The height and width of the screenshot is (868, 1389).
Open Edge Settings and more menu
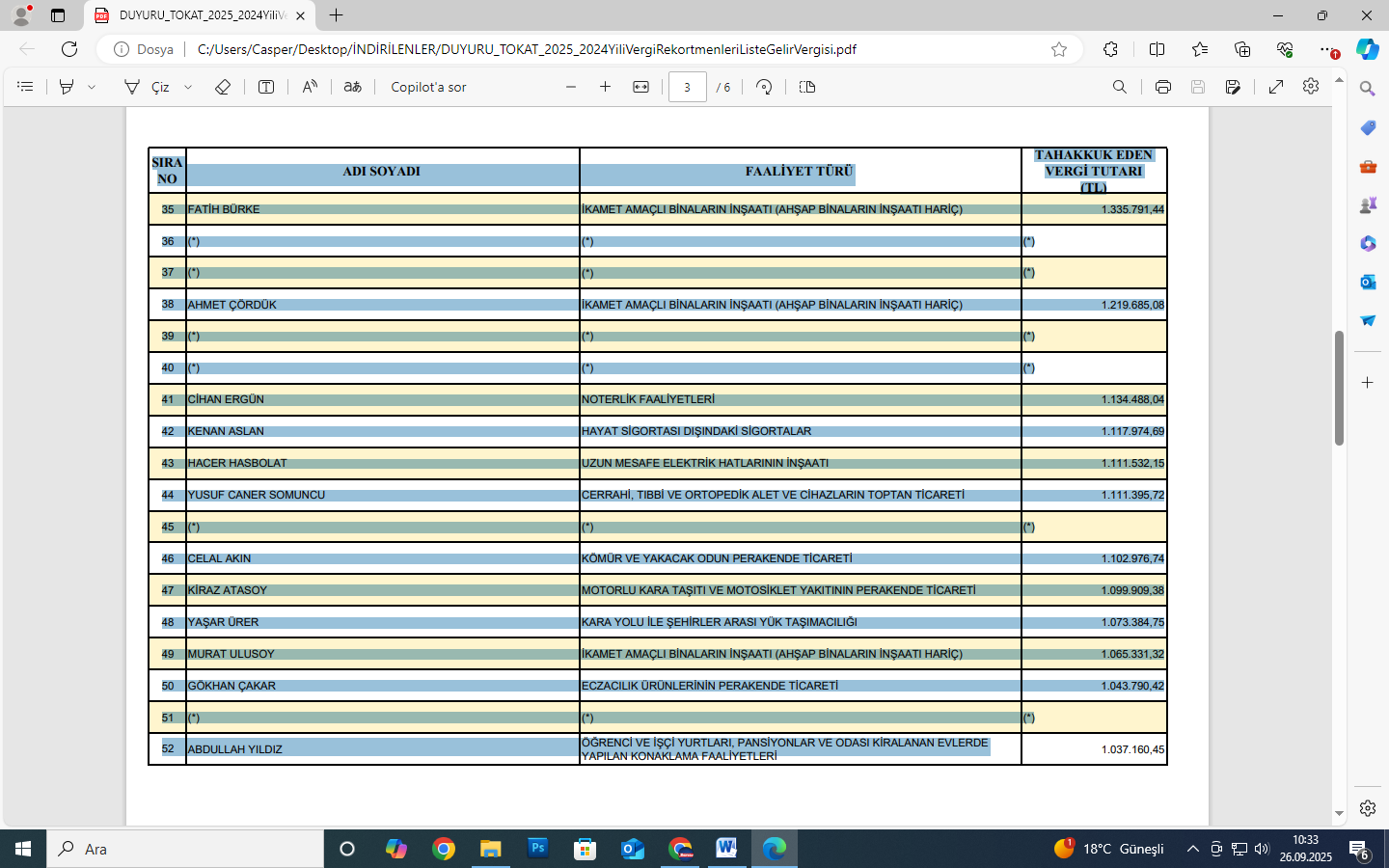[1328, 49]
